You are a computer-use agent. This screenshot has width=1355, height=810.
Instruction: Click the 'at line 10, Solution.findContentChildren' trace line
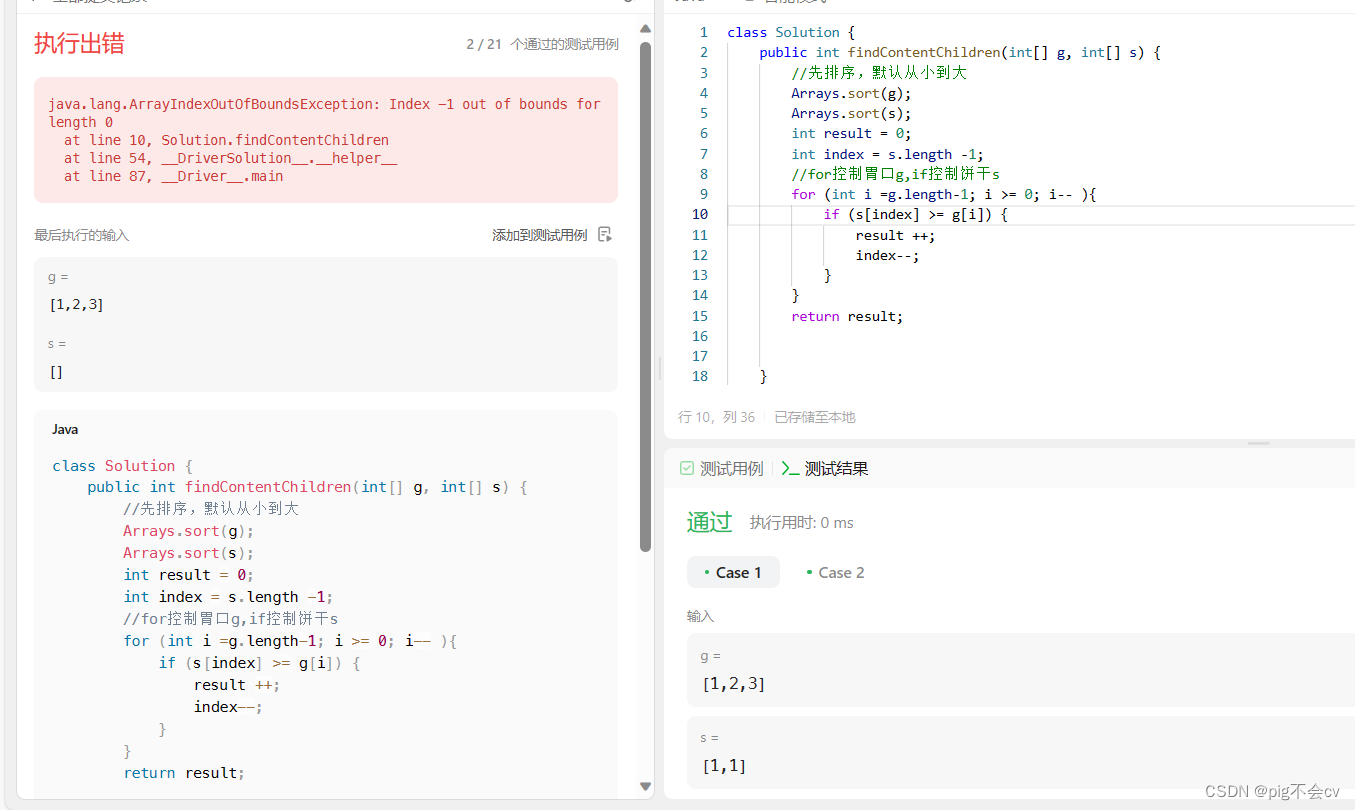point(226,140)
